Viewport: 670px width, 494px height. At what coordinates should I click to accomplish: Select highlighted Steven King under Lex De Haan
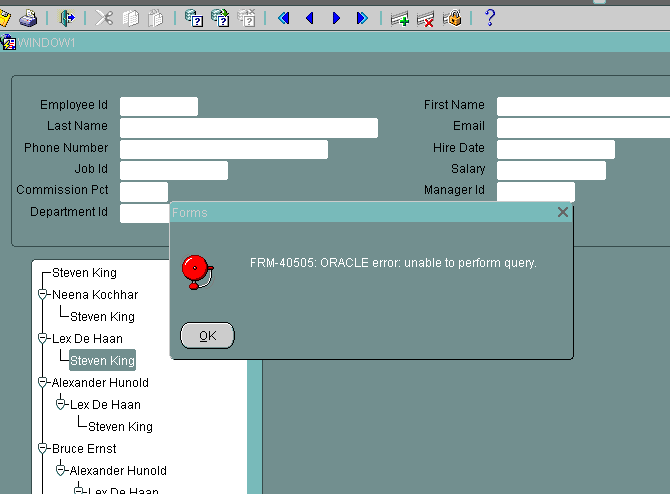[x=102, y=361]
